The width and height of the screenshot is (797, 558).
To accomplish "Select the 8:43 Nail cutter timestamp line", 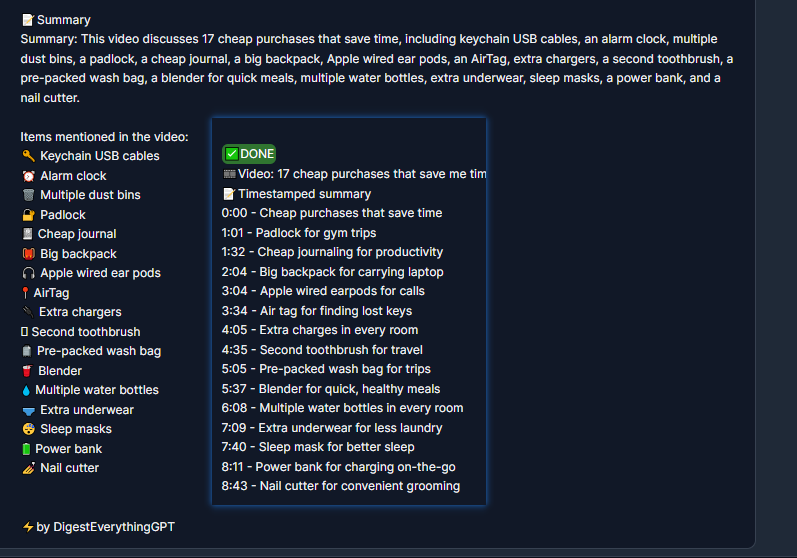I will click(341, 486).
